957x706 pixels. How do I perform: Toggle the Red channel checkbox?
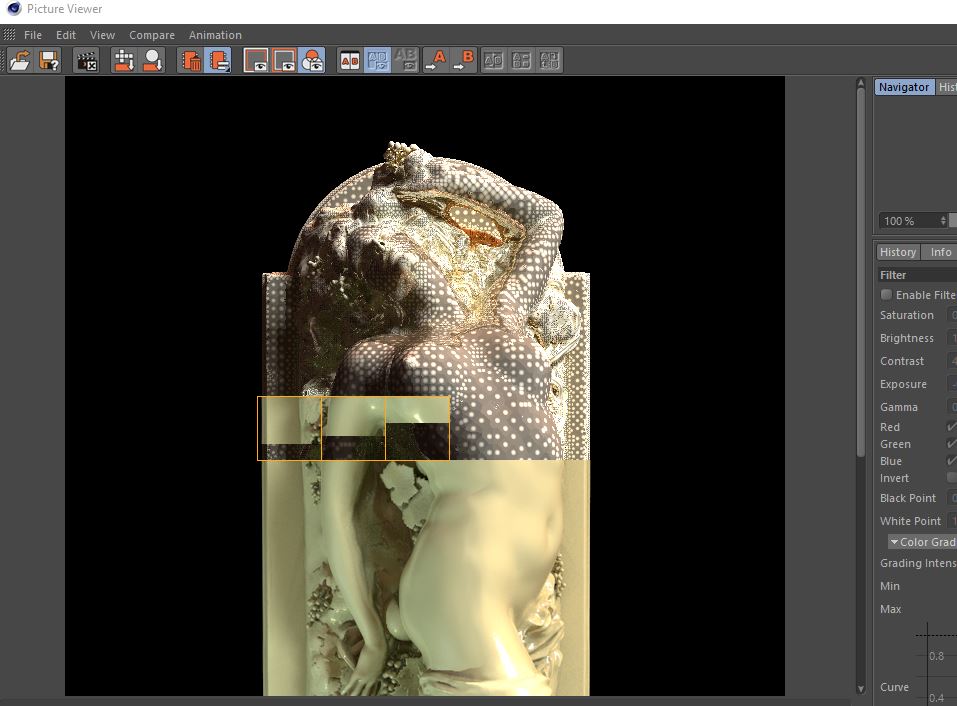tap(952, 427)
